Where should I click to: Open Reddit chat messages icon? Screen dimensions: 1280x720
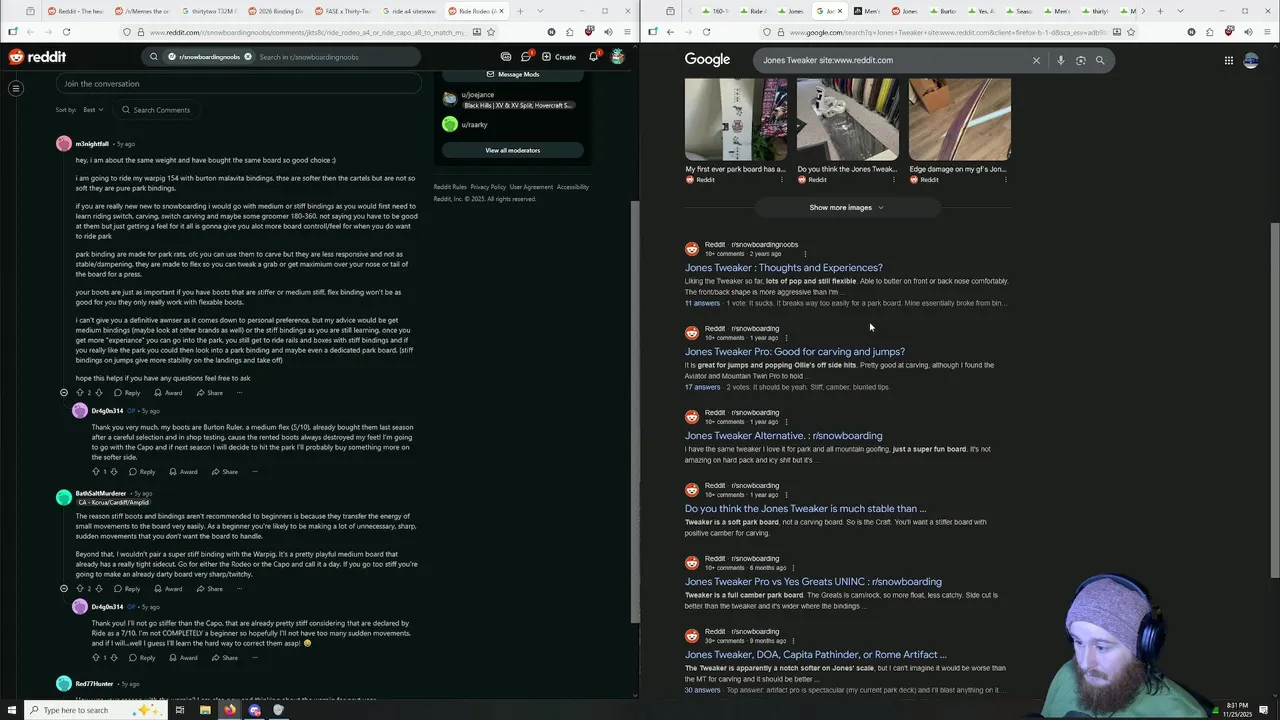[525, 57]
